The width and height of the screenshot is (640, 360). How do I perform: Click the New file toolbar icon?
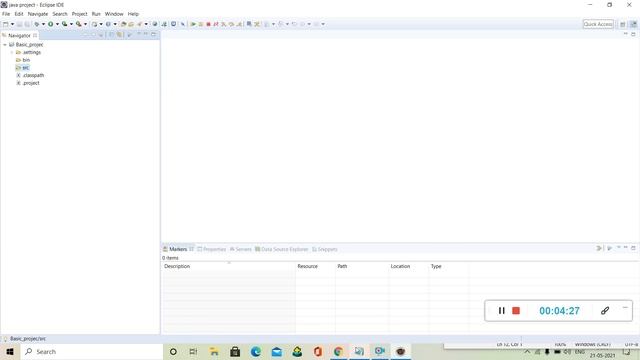pyautogui.click(x=6, y=24)
